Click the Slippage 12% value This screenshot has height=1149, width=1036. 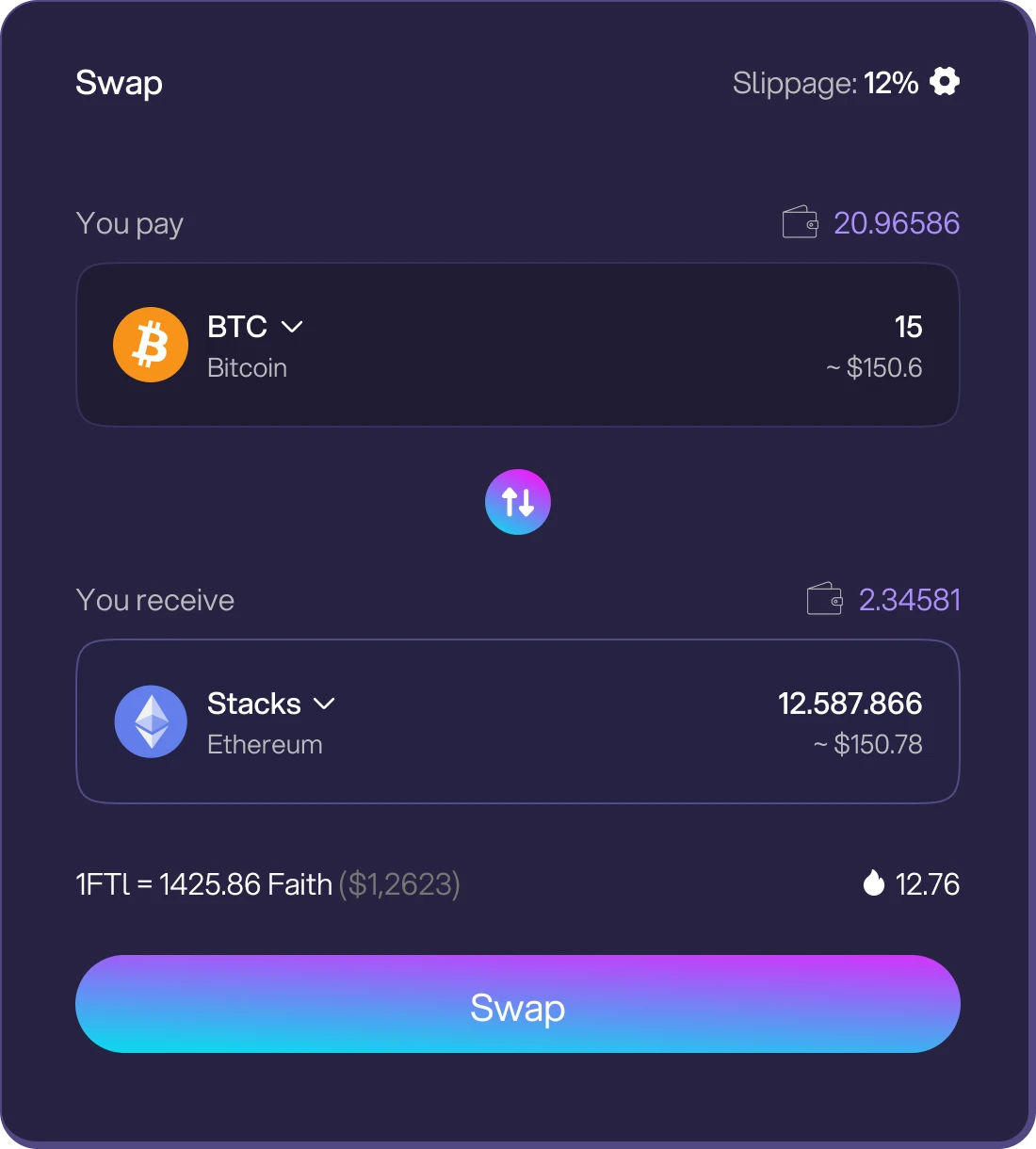tap(891, 83)
